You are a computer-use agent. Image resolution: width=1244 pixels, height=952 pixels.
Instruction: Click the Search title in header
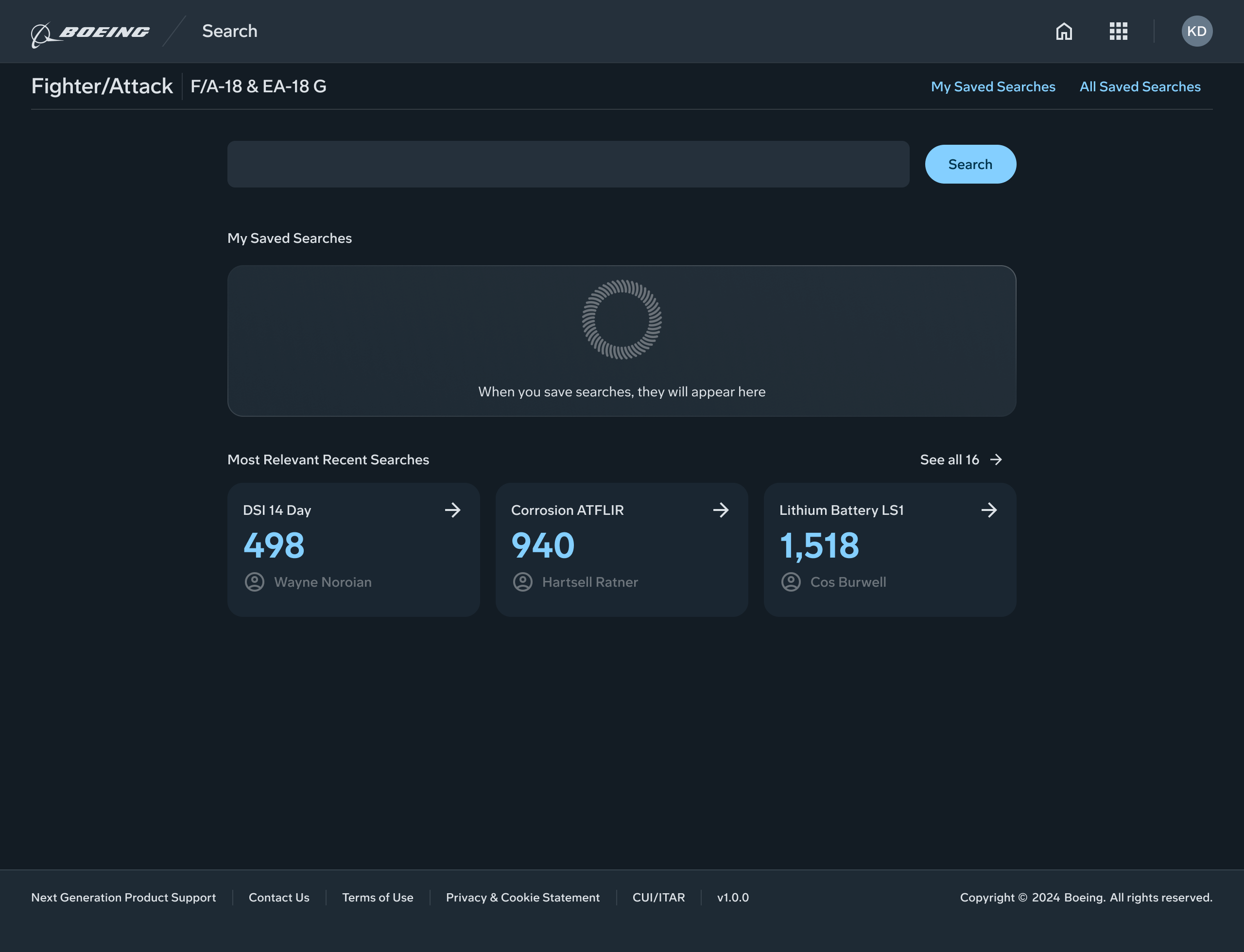pyautogui.click(x=230, y=31)
